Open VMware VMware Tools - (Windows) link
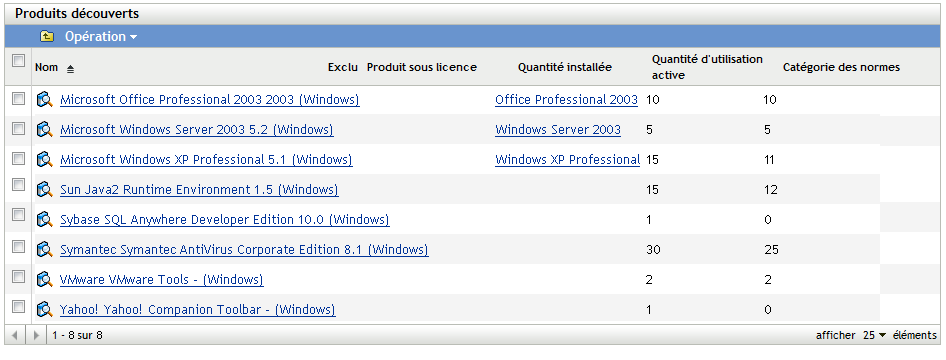 [162, 280]
